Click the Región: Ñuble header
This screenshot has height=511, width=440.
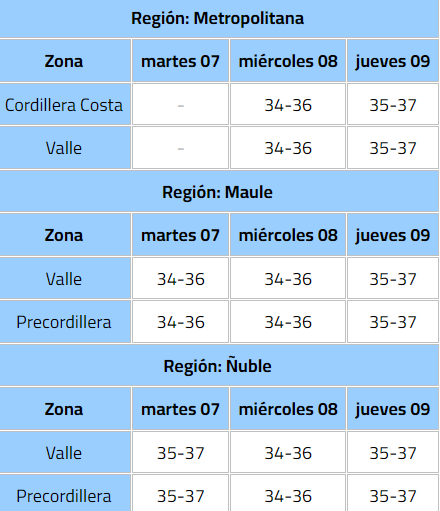[219, 366]
